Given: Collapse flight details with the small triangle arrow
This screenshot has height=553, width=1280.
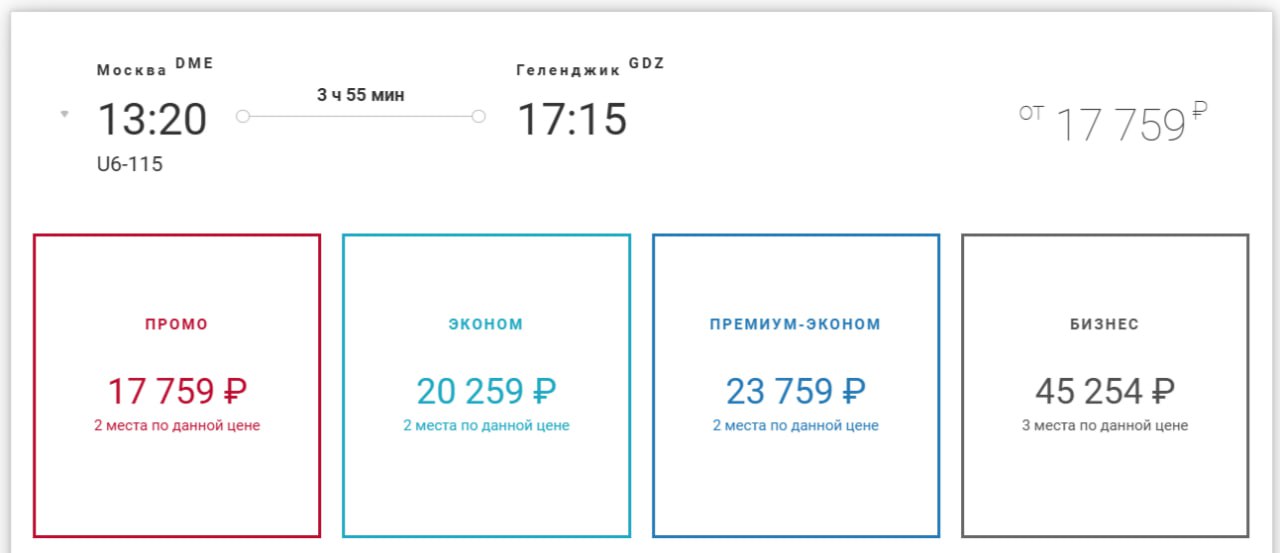Looking at the screenshot, I should tap(64, 114).
